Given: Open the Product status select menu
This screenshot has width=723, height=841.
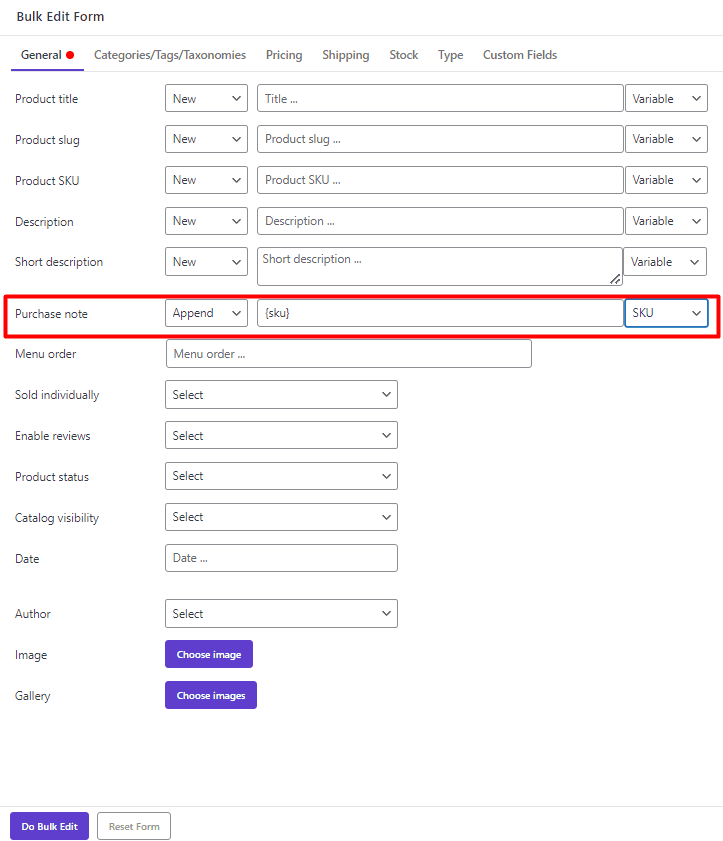Looking at the screenshot, I should (x=281, y=476).
